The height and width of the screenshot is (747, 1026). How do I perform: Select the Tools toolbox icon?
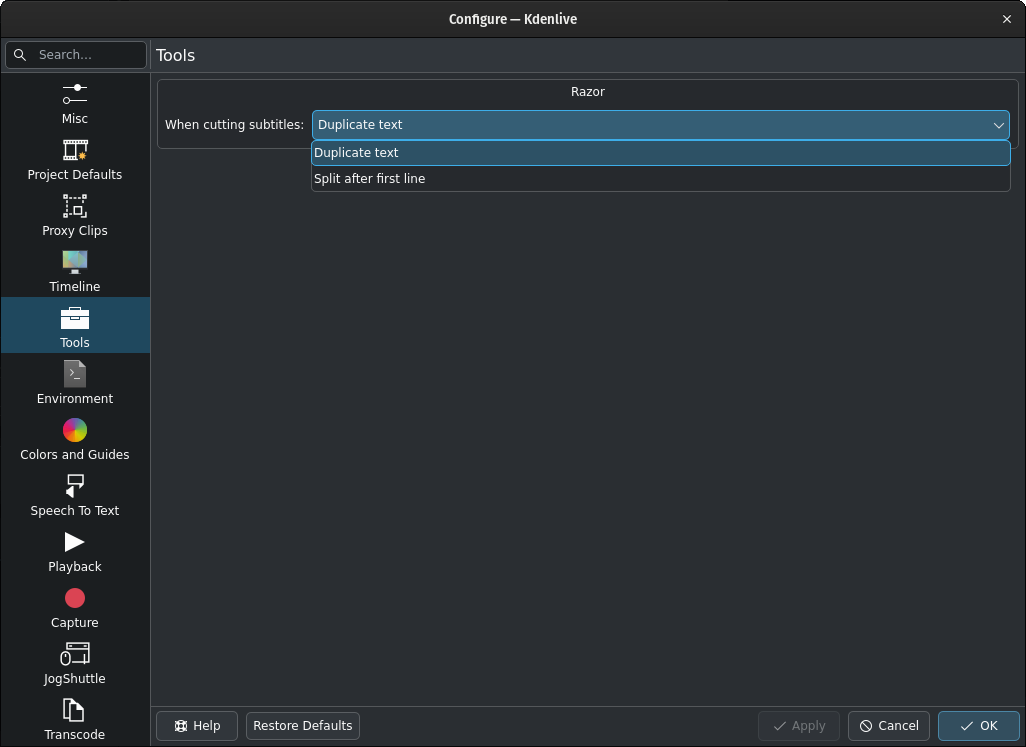pyautogui.click(x=75, y=318)
